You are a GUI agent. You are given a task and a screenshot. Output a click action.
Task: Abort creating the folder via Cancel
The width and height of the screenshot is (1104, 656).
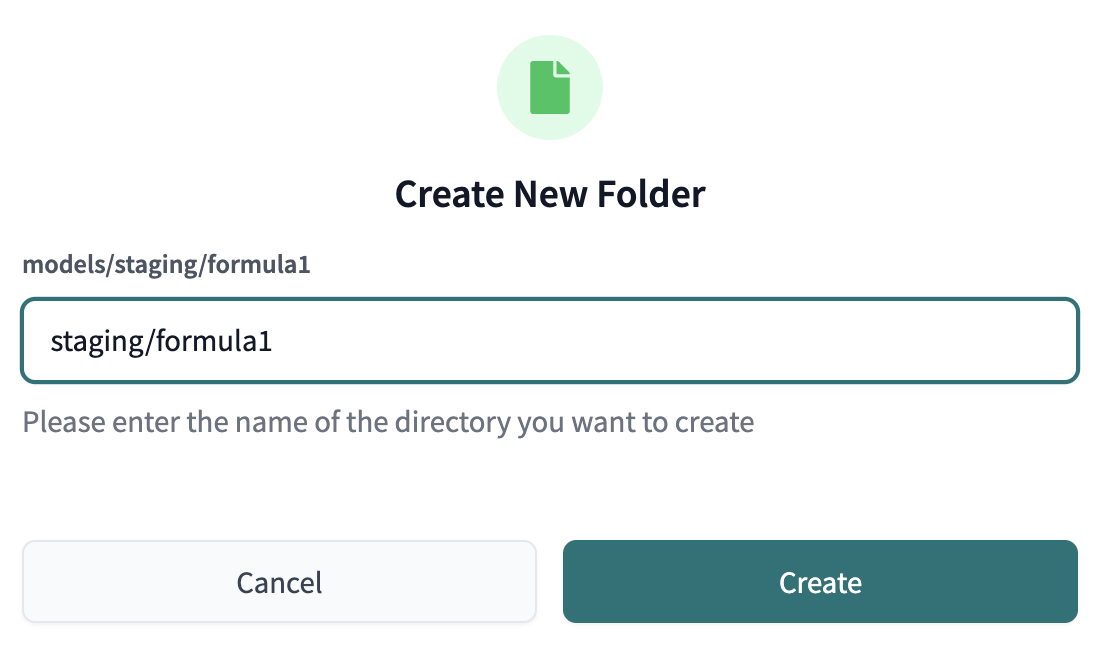pyautogui.click(x=279, y=581)
